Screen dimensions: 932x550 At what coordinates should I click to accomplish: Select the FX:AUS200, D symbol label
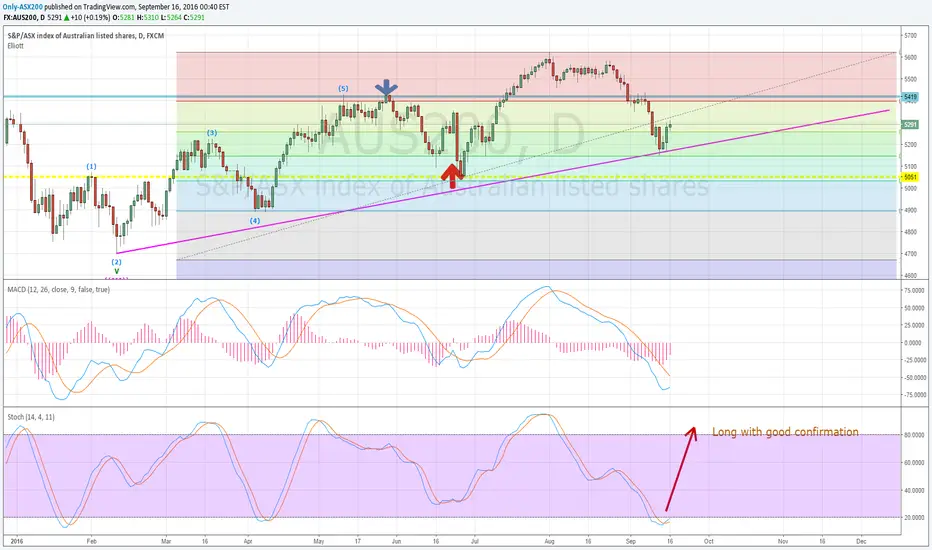(x=24, y=17)
